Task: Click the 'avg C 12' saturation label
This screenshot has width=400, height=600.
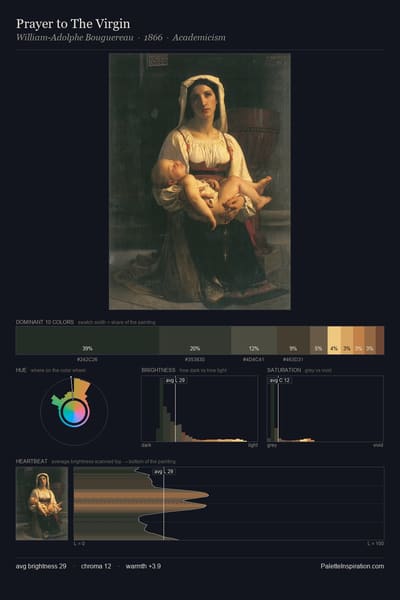Action: tap(279, 380)
